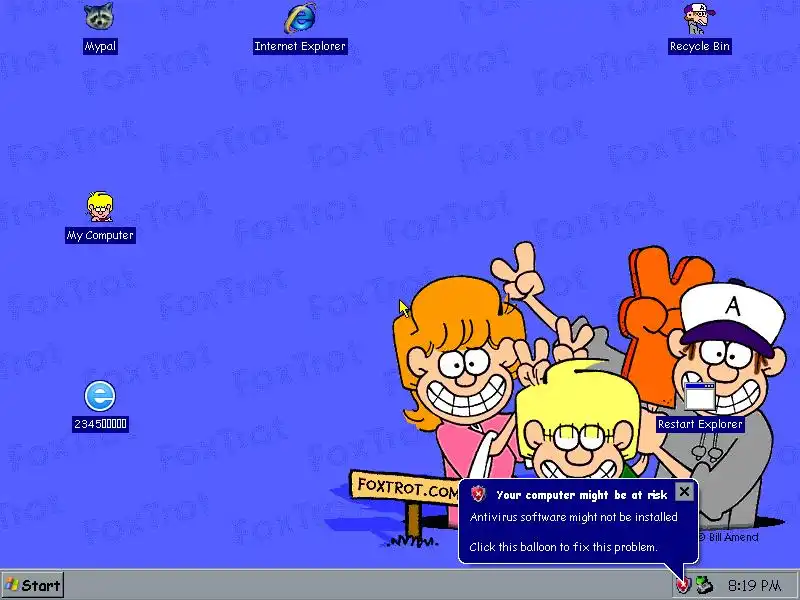This screenshot has width=800, height=600.
Task: Open the Start menu
Action: point(33,585)
